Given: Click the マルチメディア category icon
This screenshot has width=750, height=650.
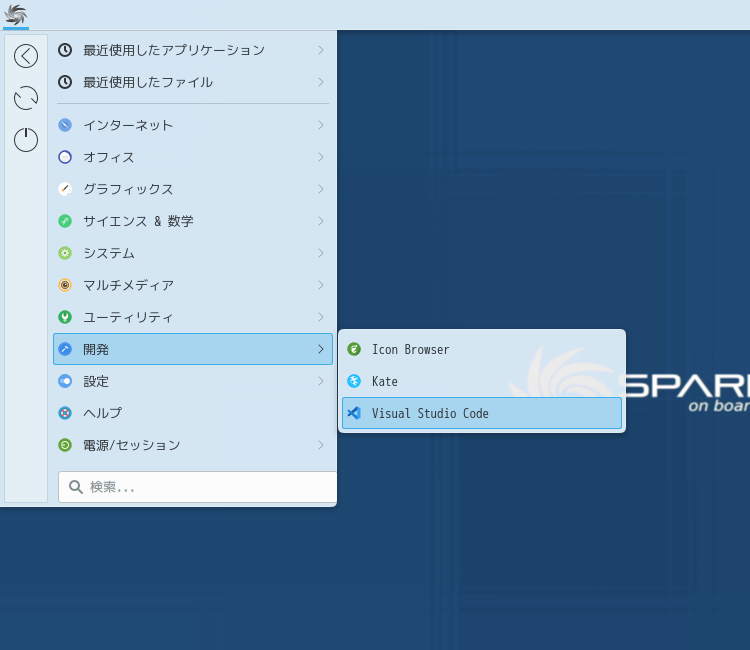Looking at the screenshot, I should coord(65,285).
